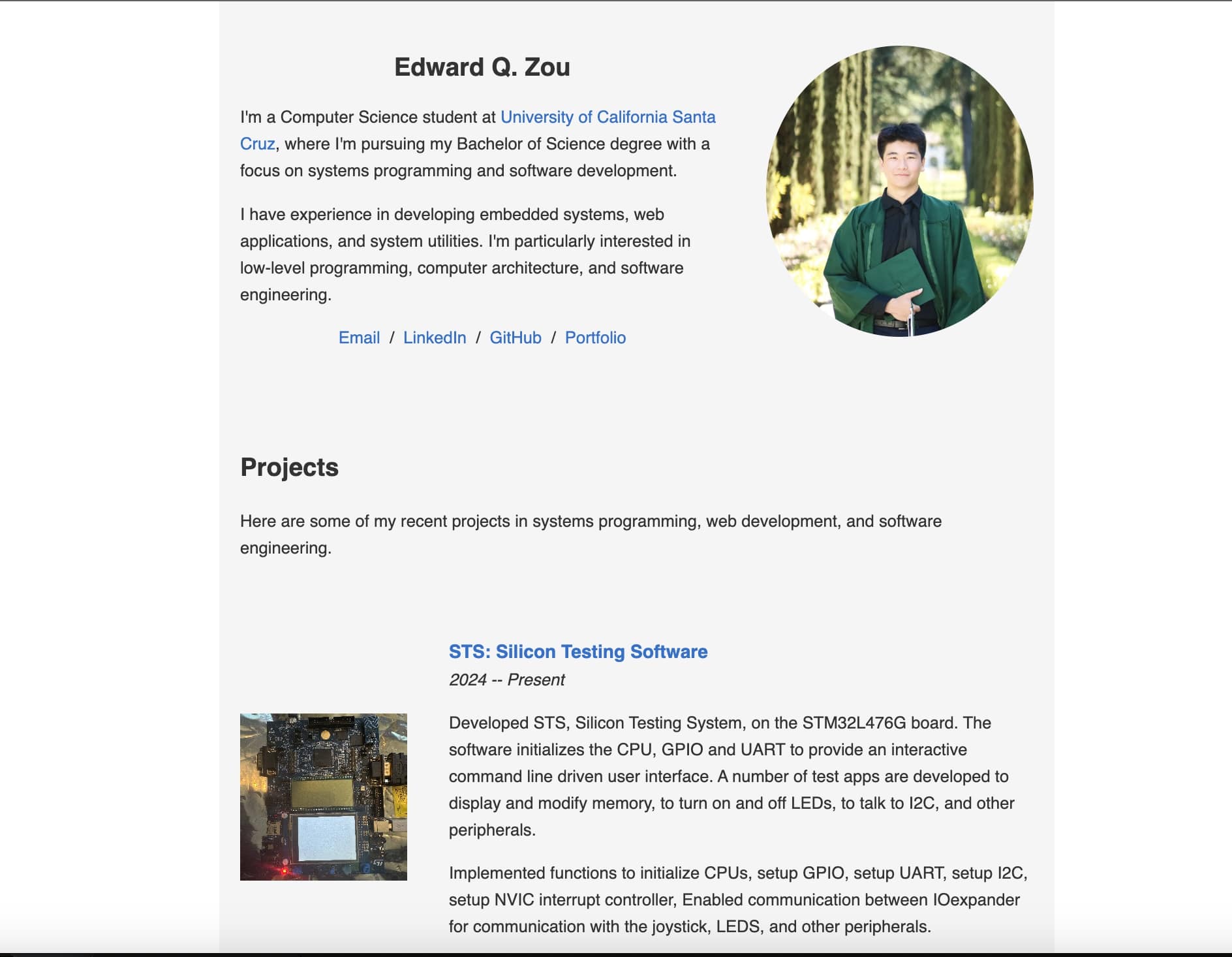Screen dimensions: 1232x957
Task: Click the white LCD screen in the board image
Action: (326, 838)
